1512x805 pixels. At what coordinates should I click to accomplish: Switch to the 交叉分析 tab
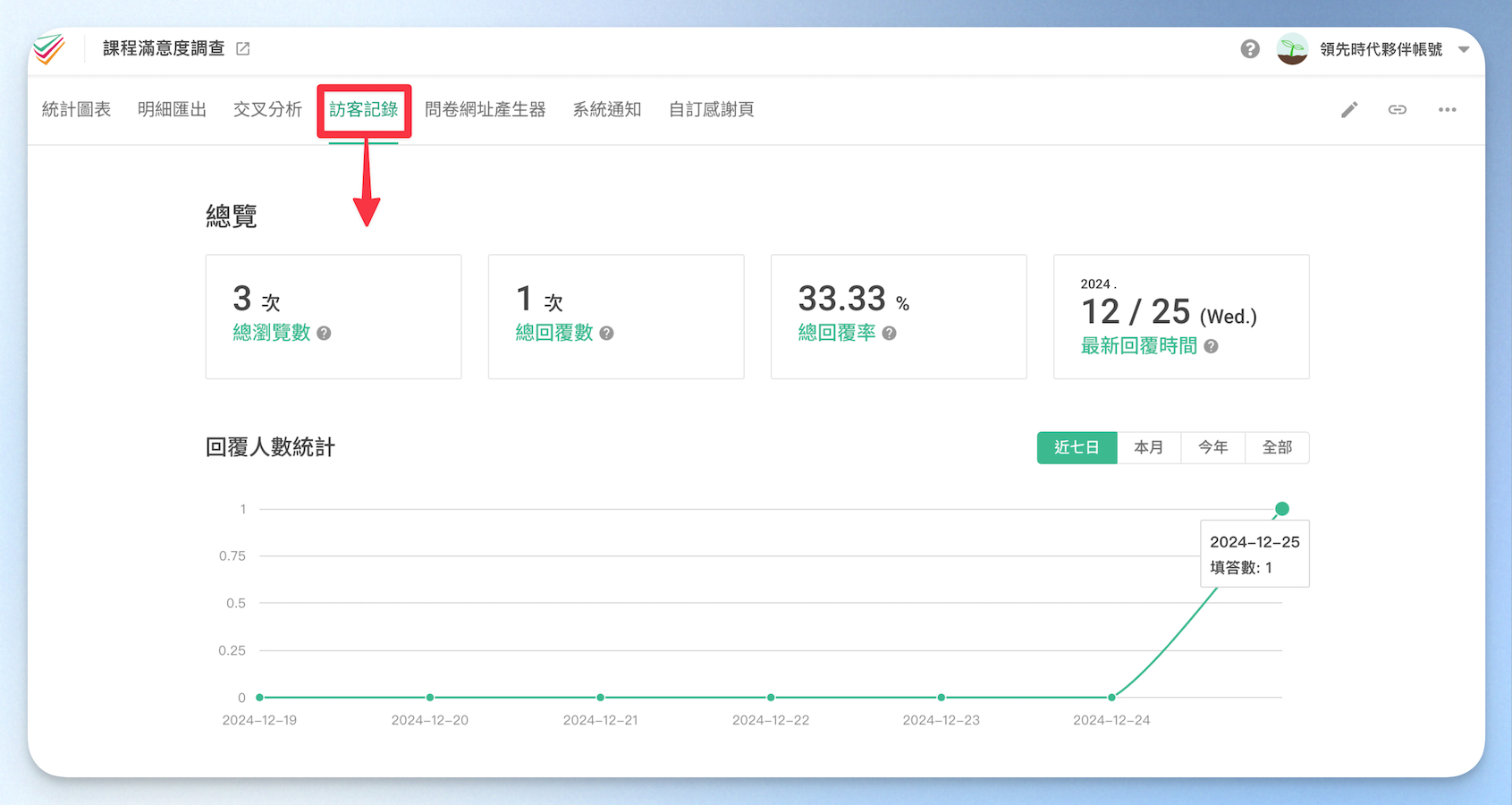(267, 109)
